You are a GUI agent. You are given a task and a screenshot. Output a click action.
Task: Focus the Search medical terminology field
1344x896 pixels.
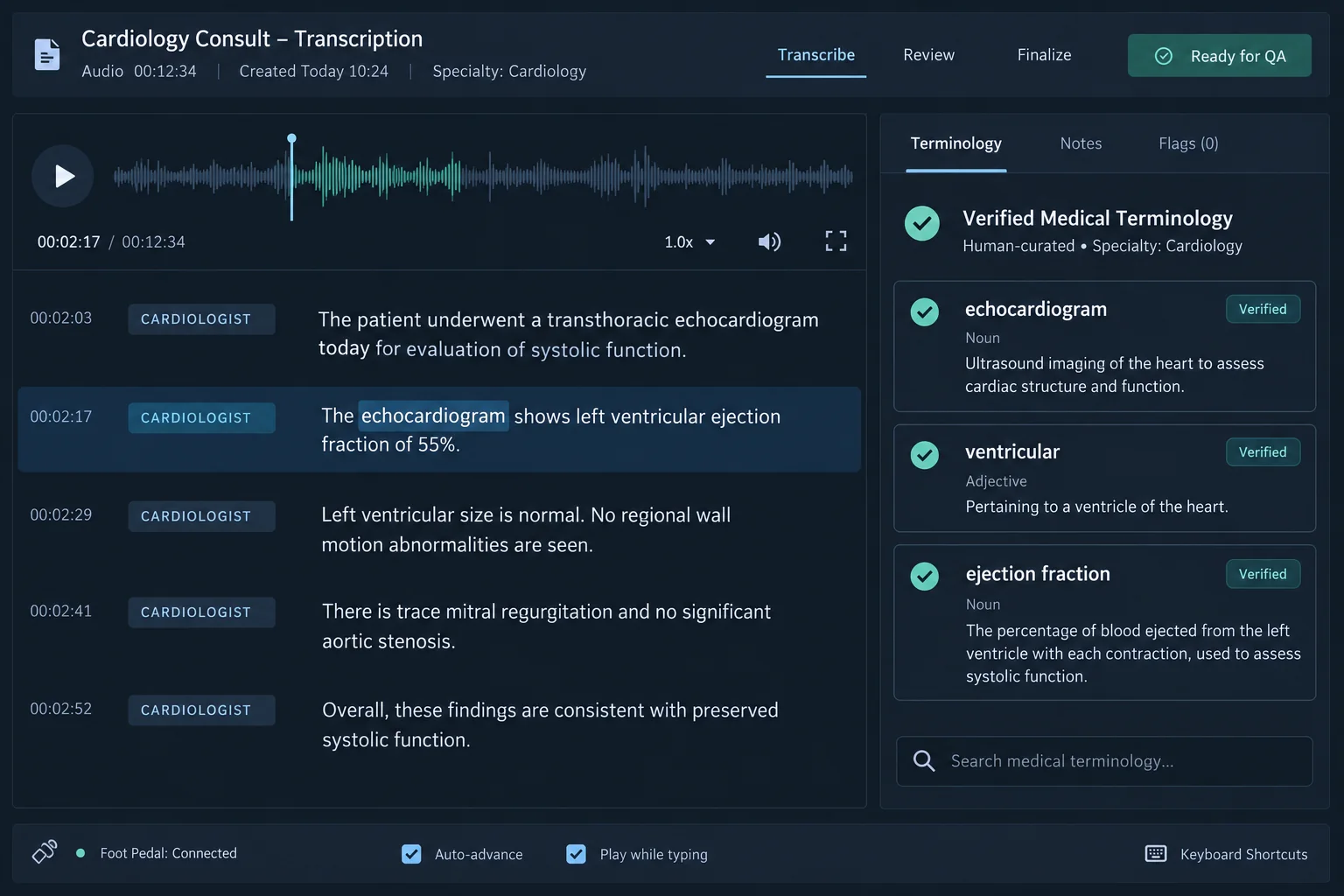(1104, 761)
